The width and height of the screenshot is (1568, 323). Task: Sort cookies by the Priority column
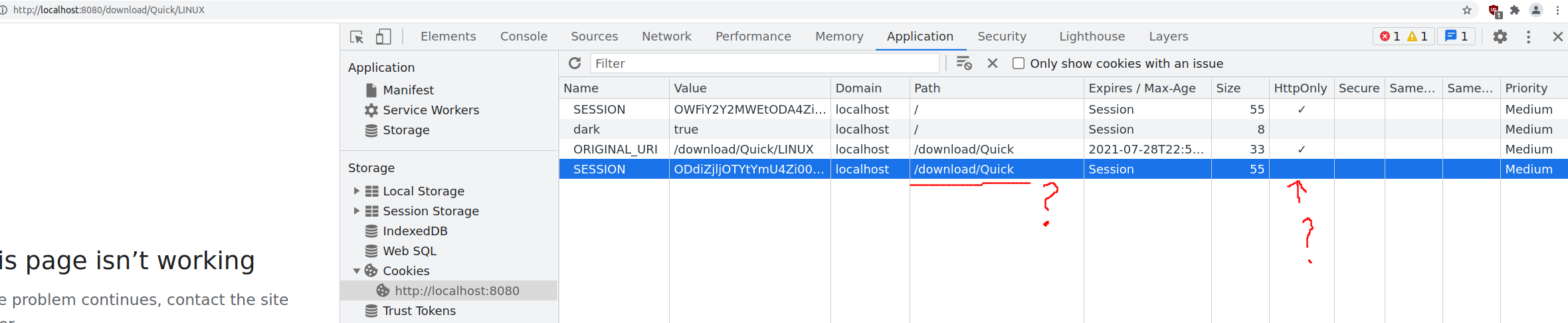(x=1534, y=88)
